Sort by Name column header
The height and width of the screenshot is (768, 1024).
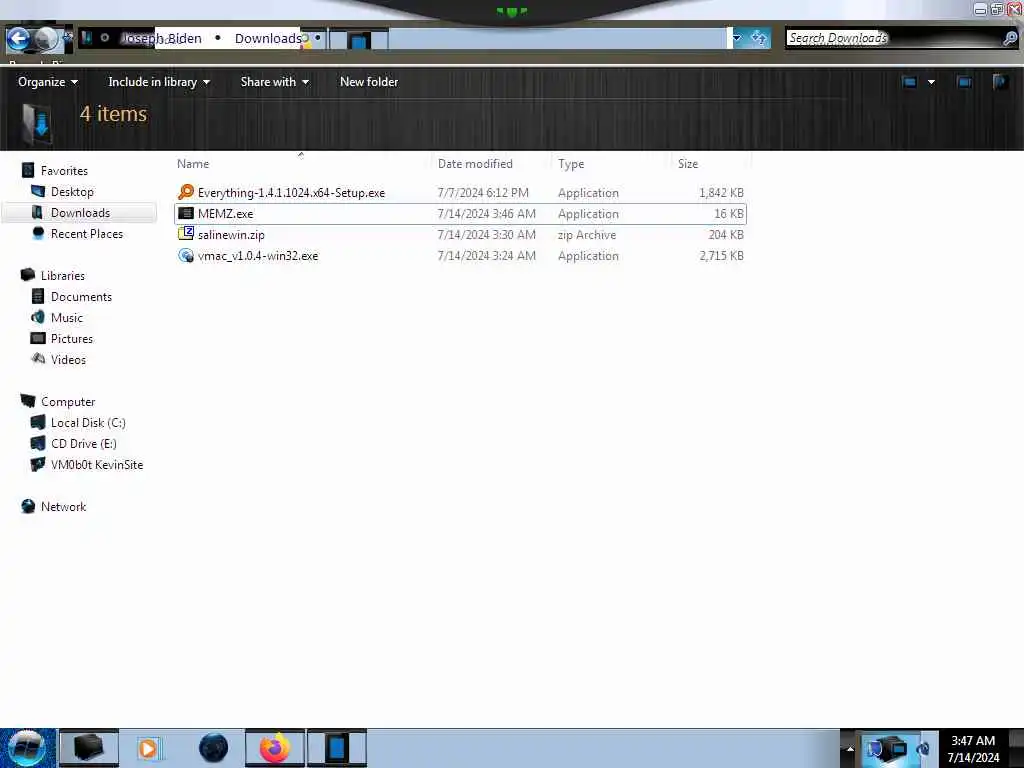(x=193, y=164)
